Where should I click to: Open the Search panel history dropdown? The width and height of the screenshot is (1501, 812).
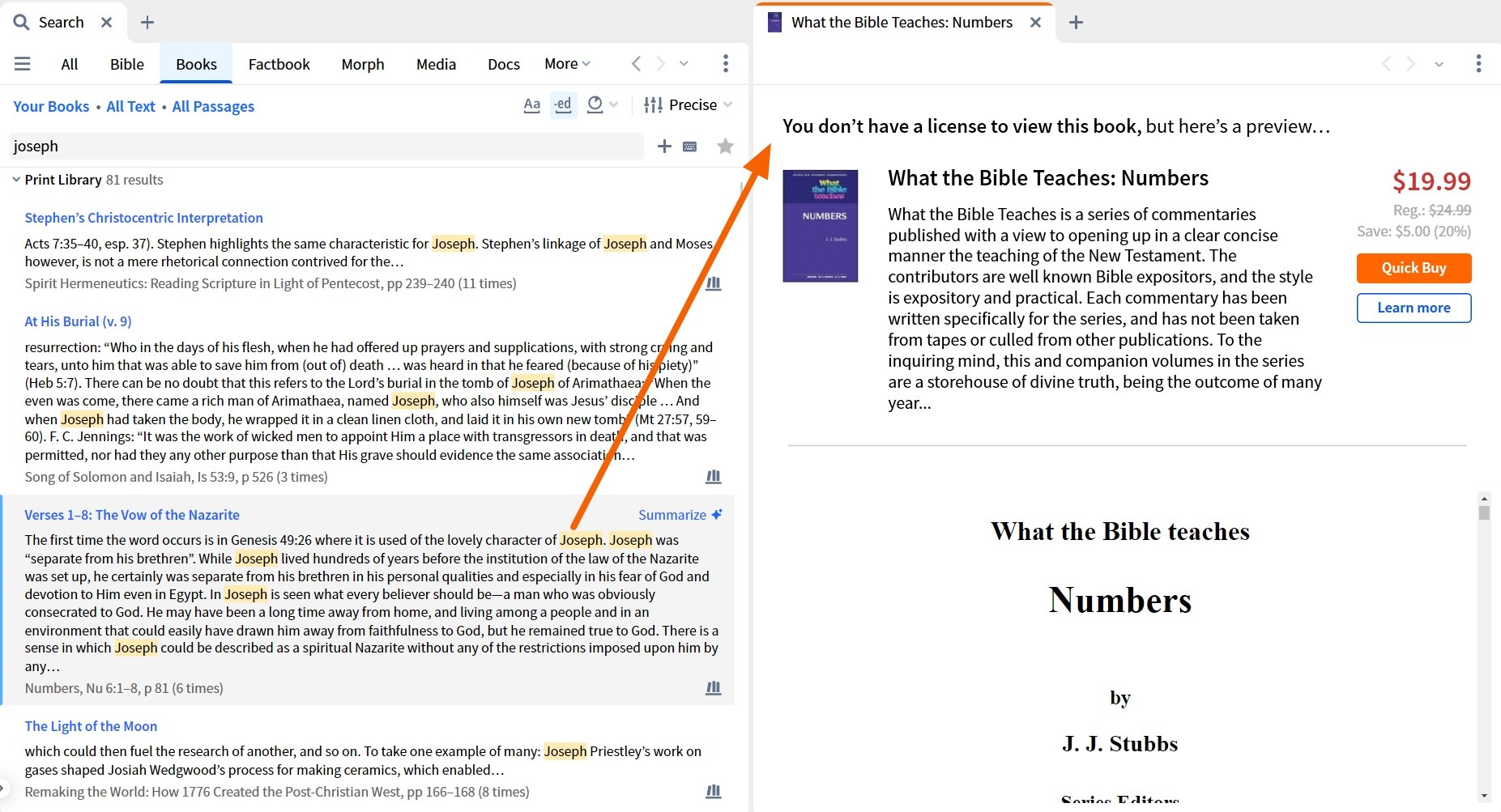point(684,63)
